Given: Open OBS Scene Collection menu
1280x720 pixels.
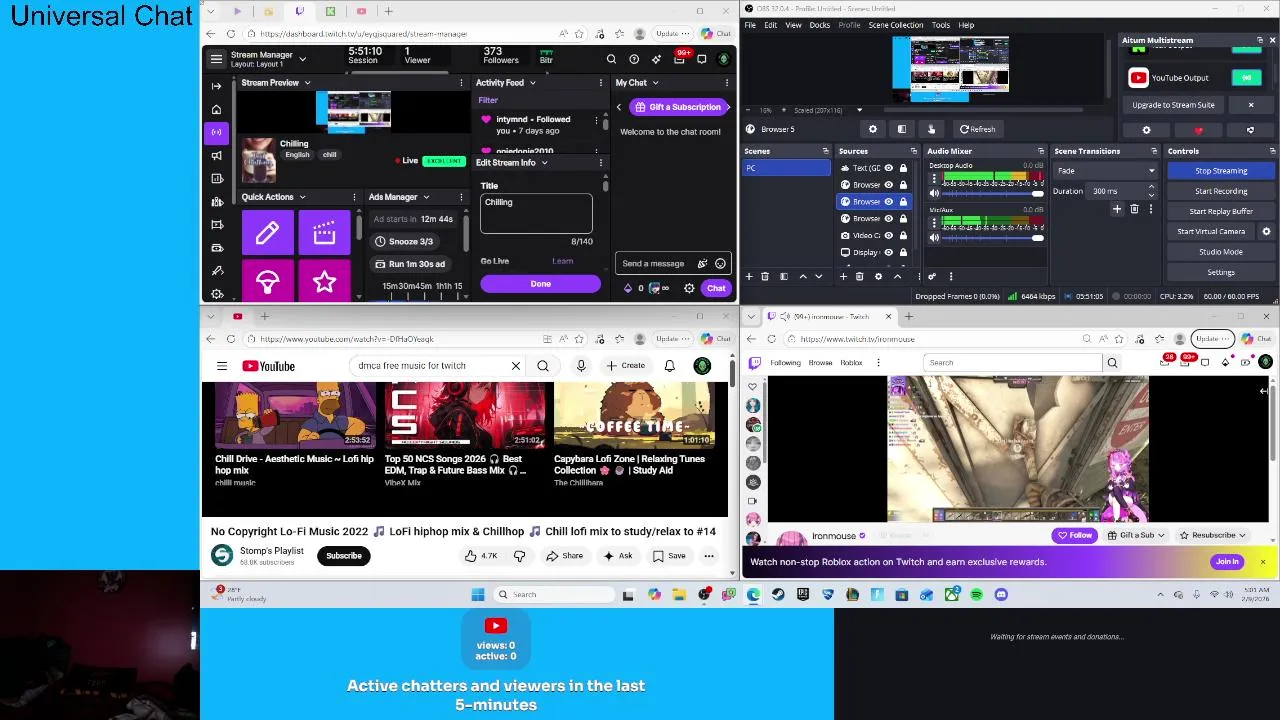Looking at the screenshot, I should click(x=896, y=25).
